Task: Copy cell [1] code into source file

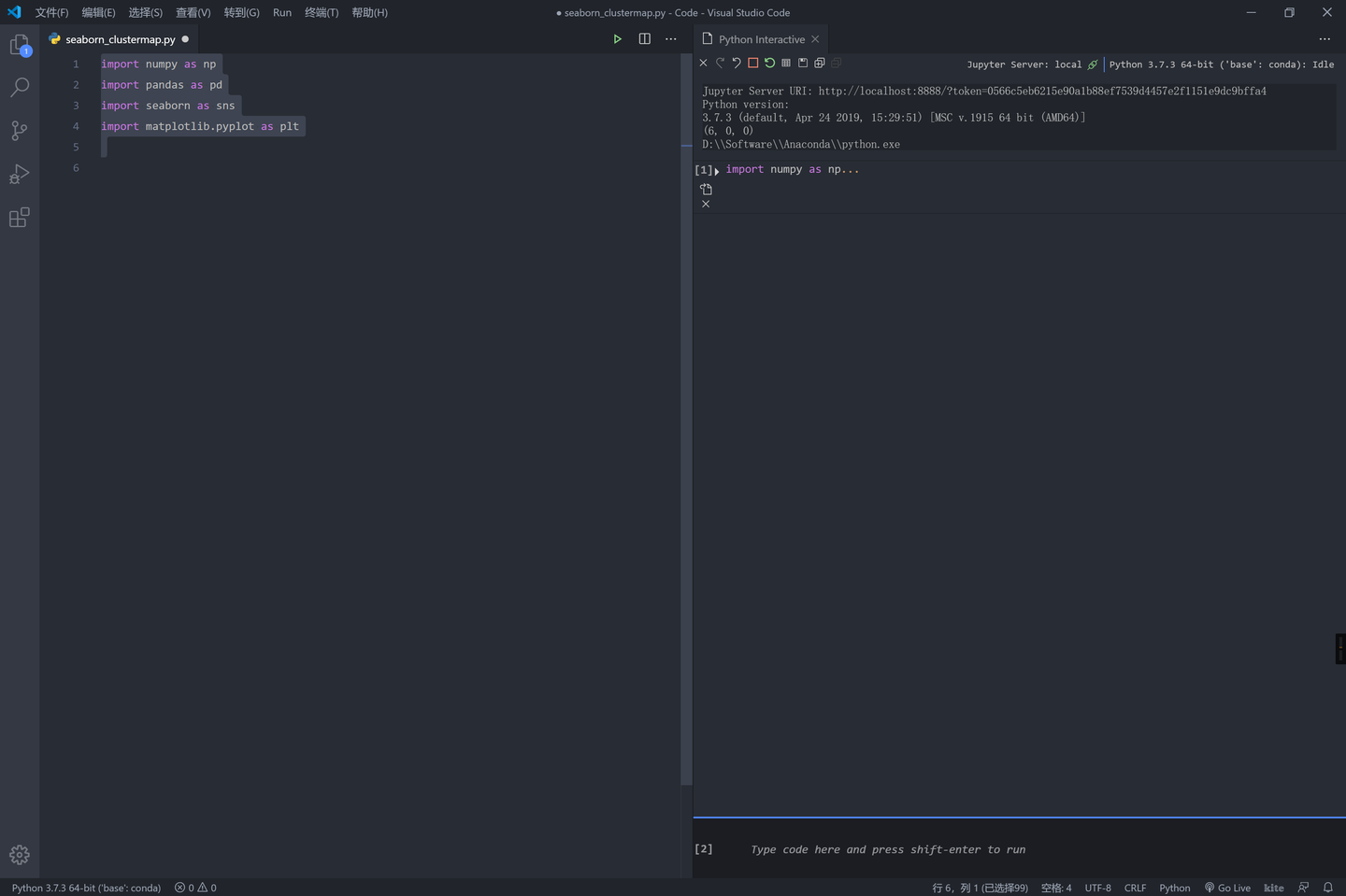Action: pyautogui.click(x=706, y=189)
